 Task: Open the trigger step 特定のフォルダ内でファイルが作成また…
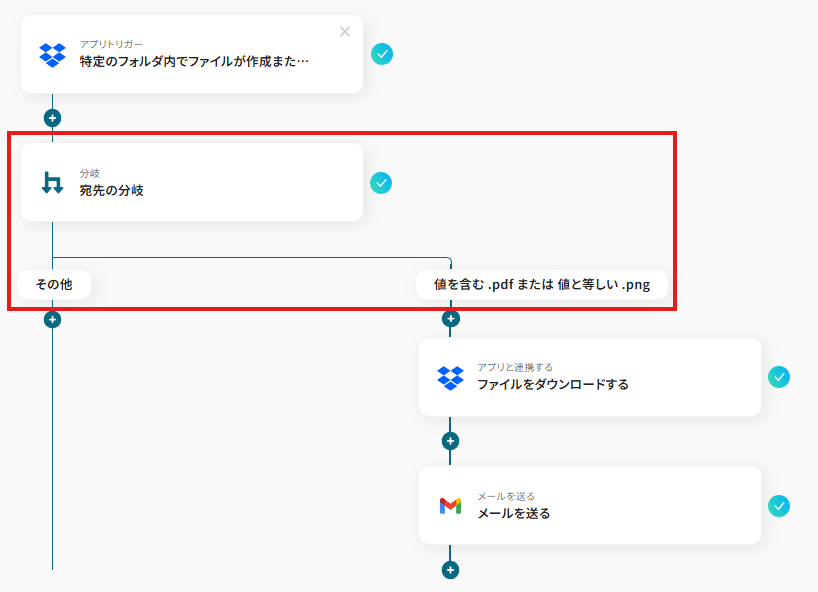click(x=192, y=54)
